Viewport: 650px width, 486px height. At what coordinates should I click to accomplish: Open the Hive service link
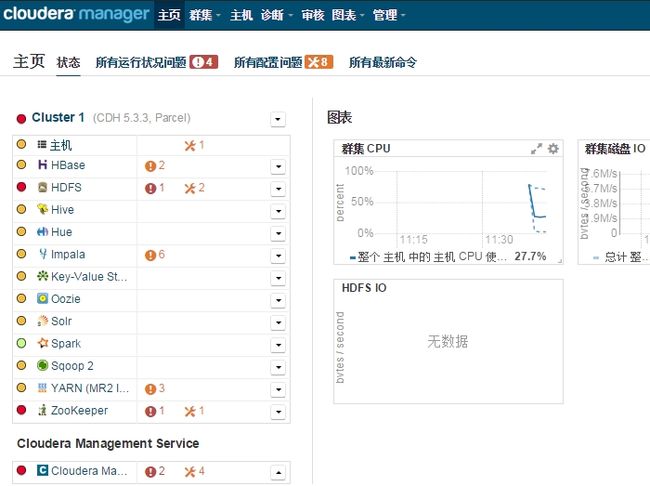click(62, 209)
